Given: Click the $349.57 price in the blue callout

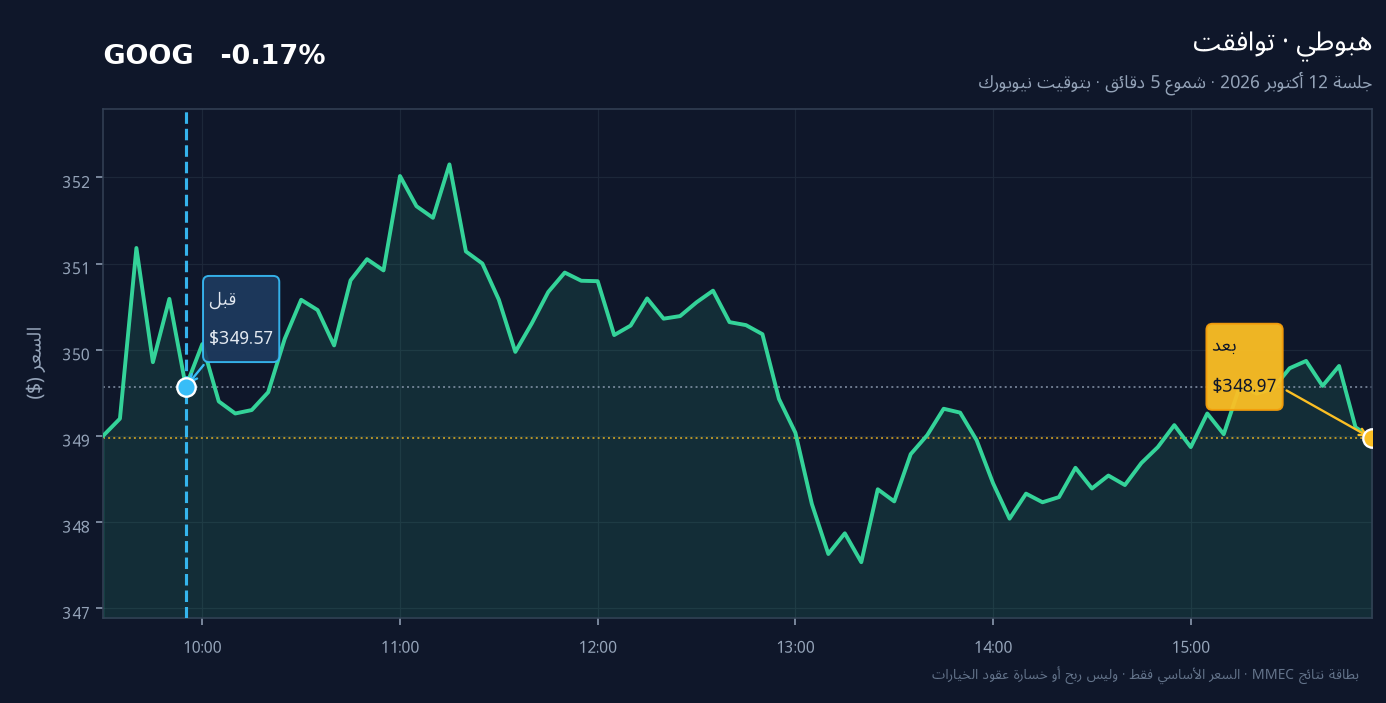Looking at the screenshot, I should 241,338.
